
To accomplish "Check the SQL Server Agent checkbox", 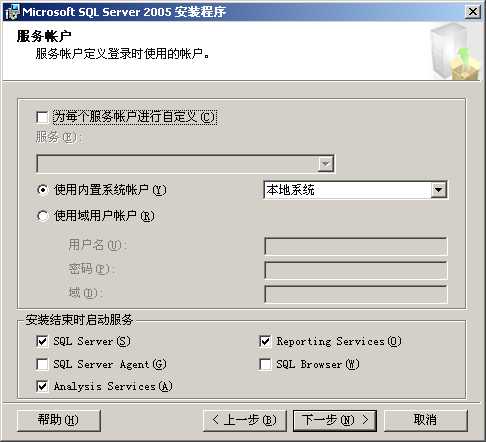I will 42,364.
